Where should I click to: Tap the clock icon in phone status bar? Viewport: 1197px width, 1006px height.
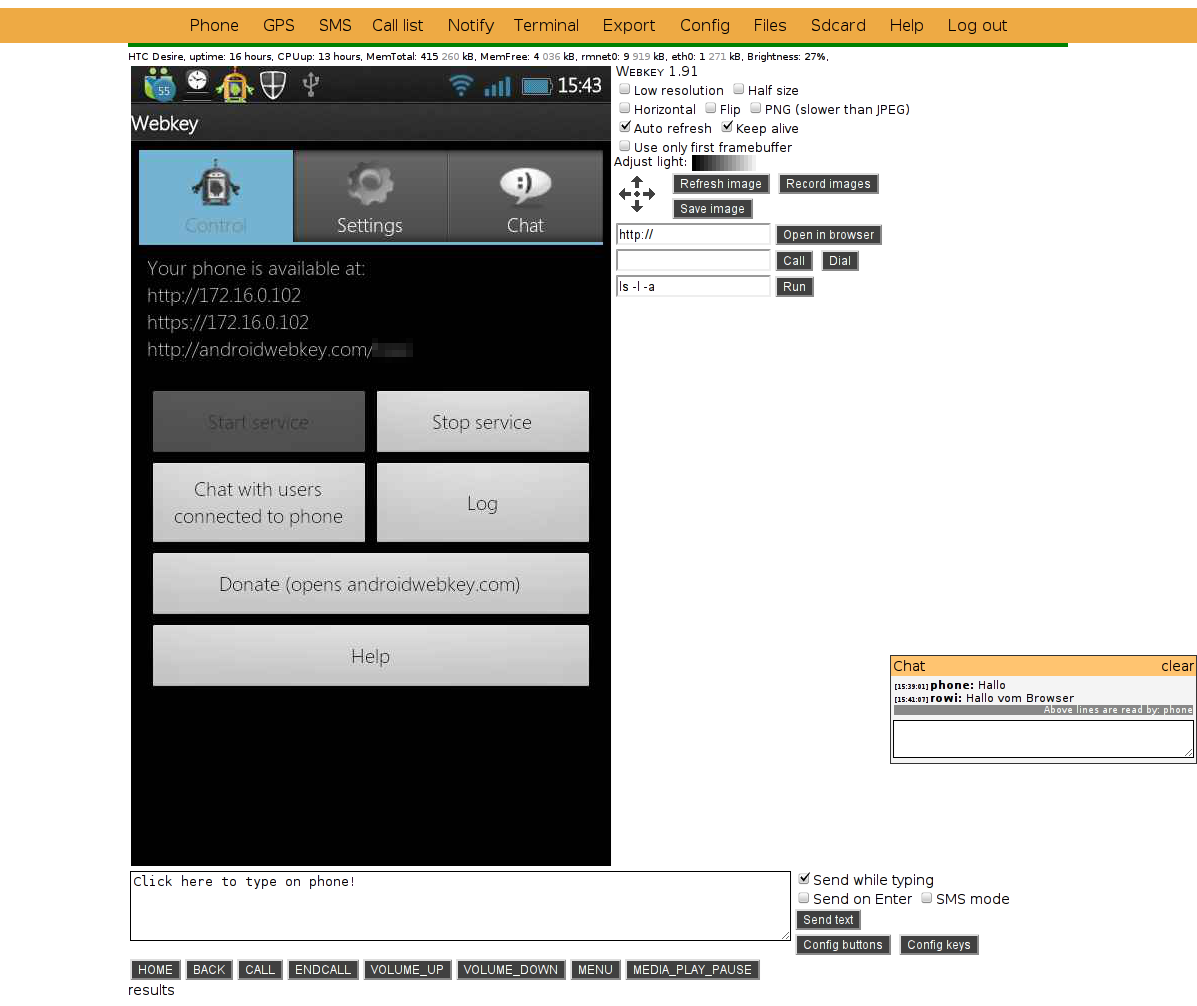coord(198,84)
